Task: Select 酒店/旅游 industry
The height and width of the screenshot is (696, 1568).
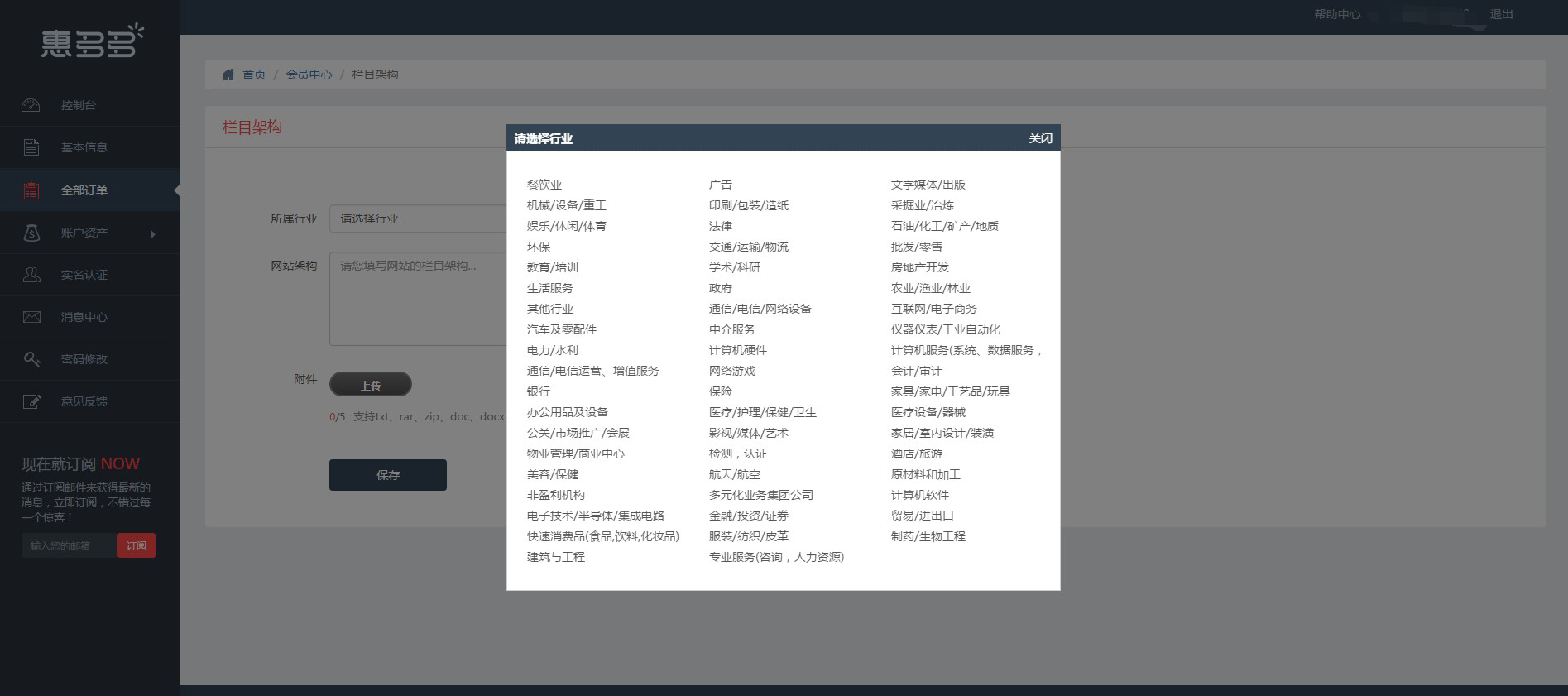Action: (x=917, y=454)
